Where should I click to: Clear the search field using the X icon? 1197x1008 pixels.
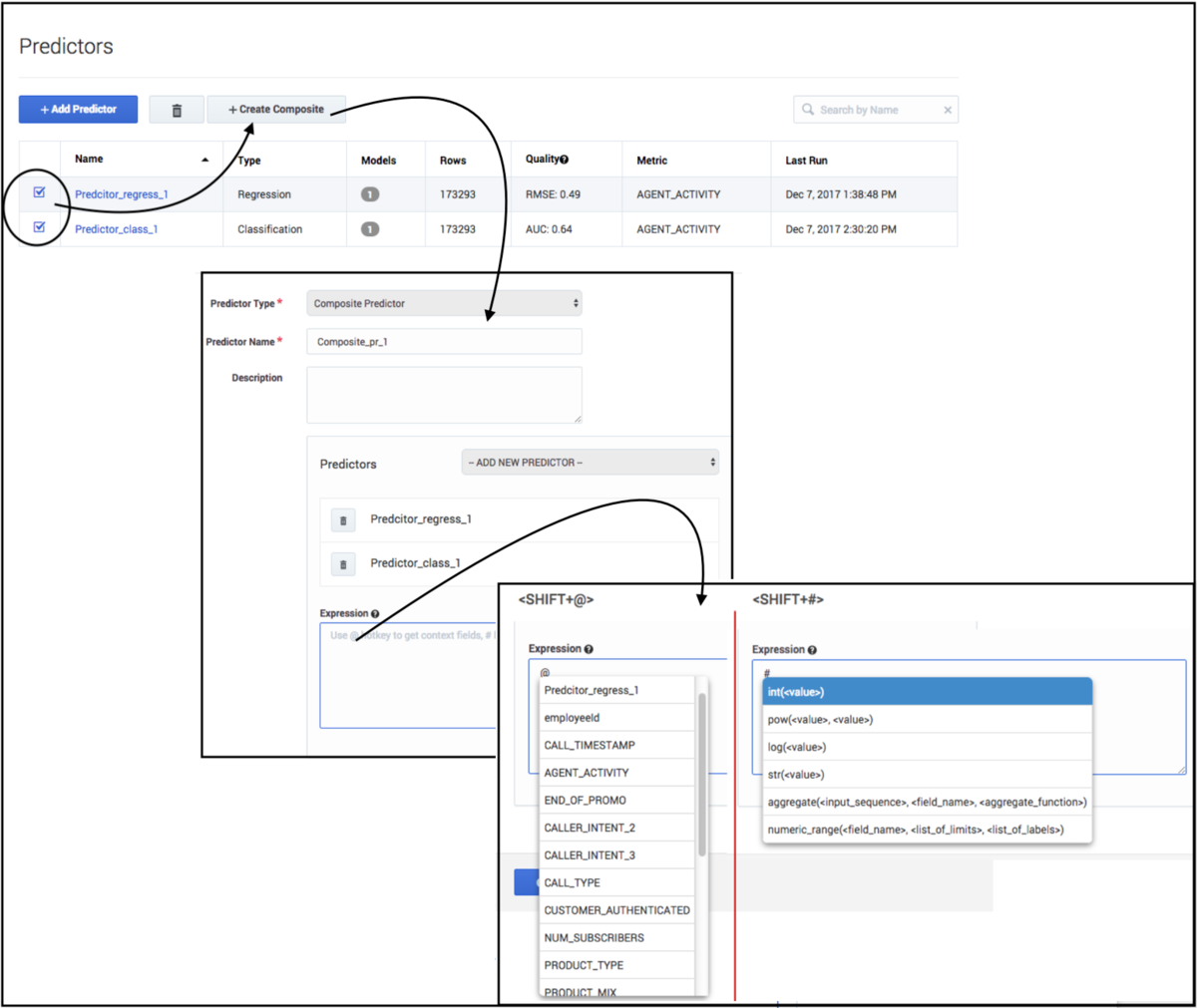948,109
